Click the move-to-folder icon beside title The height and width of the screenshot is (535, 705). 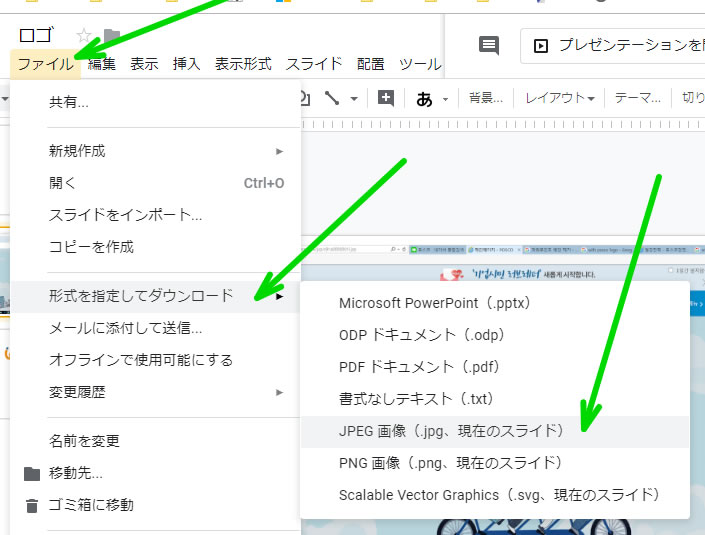tap(112, 37)
